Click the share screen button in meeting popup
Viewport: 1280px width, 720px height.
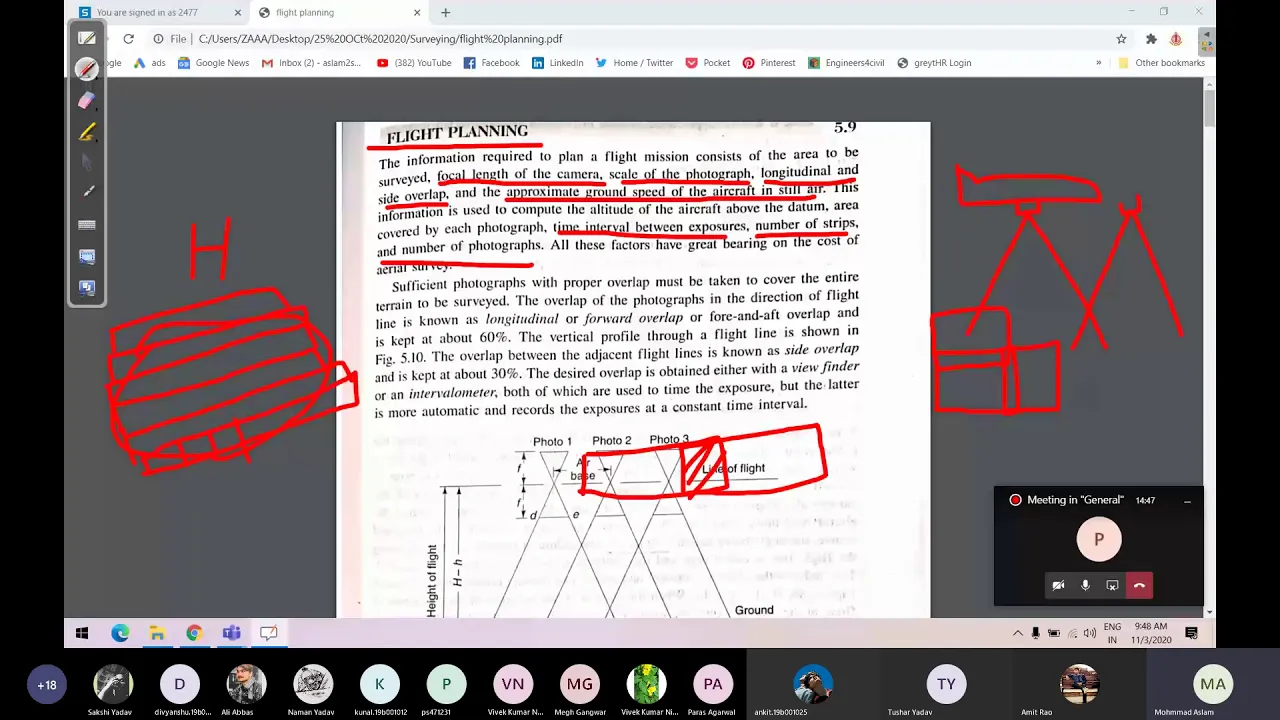coord(1112,585)
